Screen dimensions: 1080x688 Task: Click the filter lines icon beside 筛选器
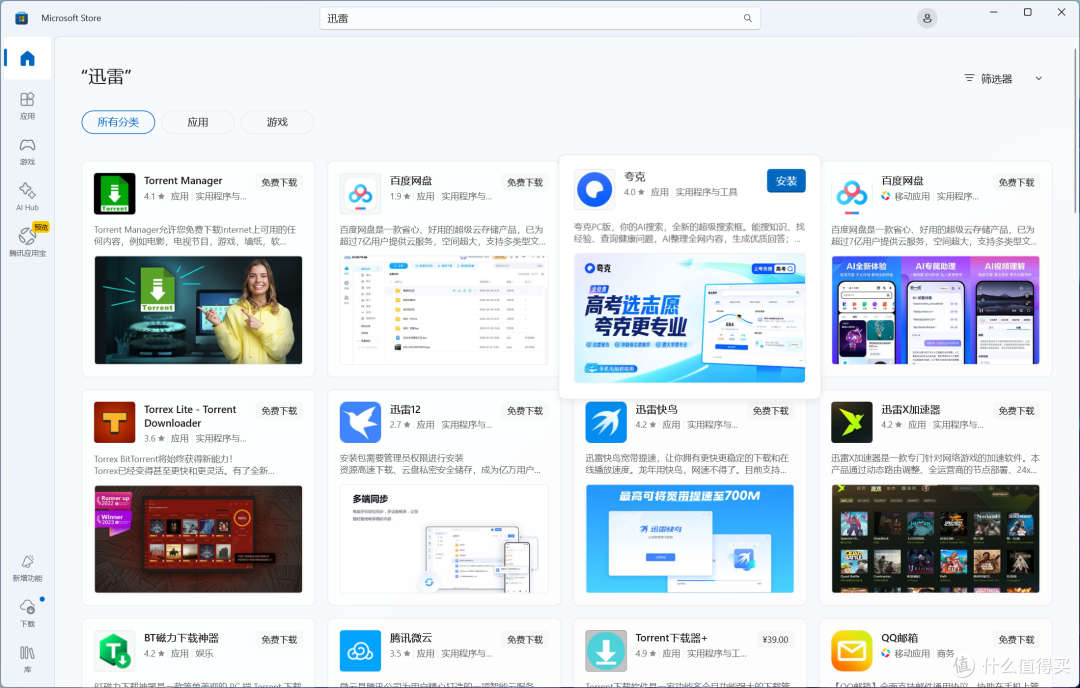969,79
